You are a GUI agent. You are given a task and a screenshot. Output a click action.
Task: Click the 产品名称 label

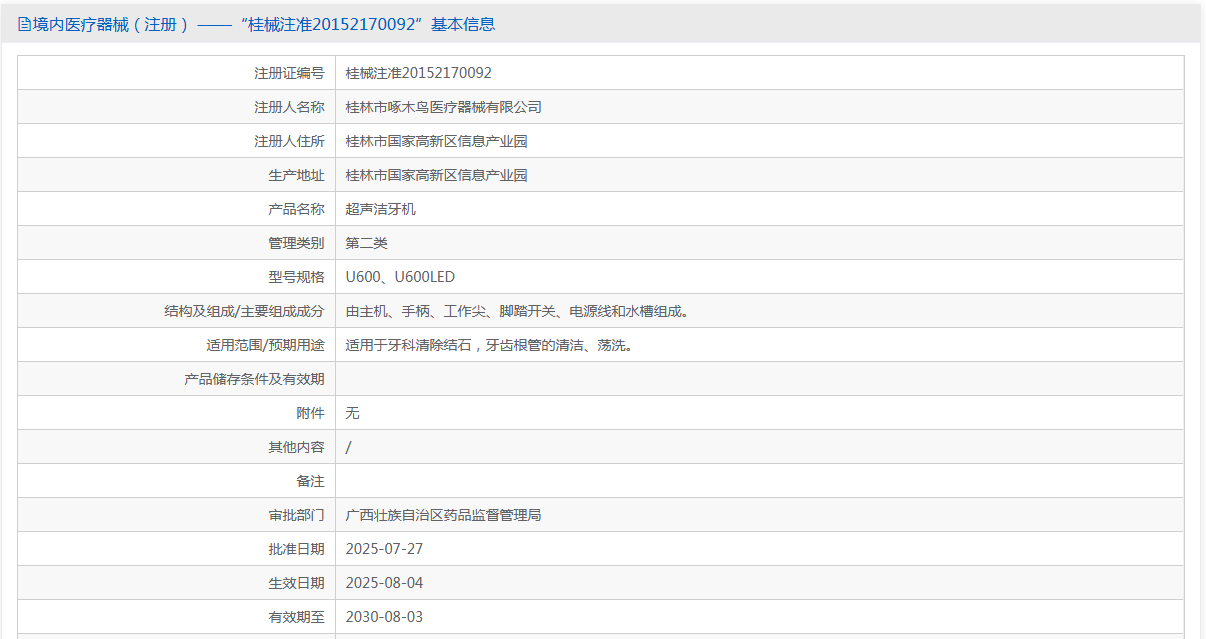[296, 209]
